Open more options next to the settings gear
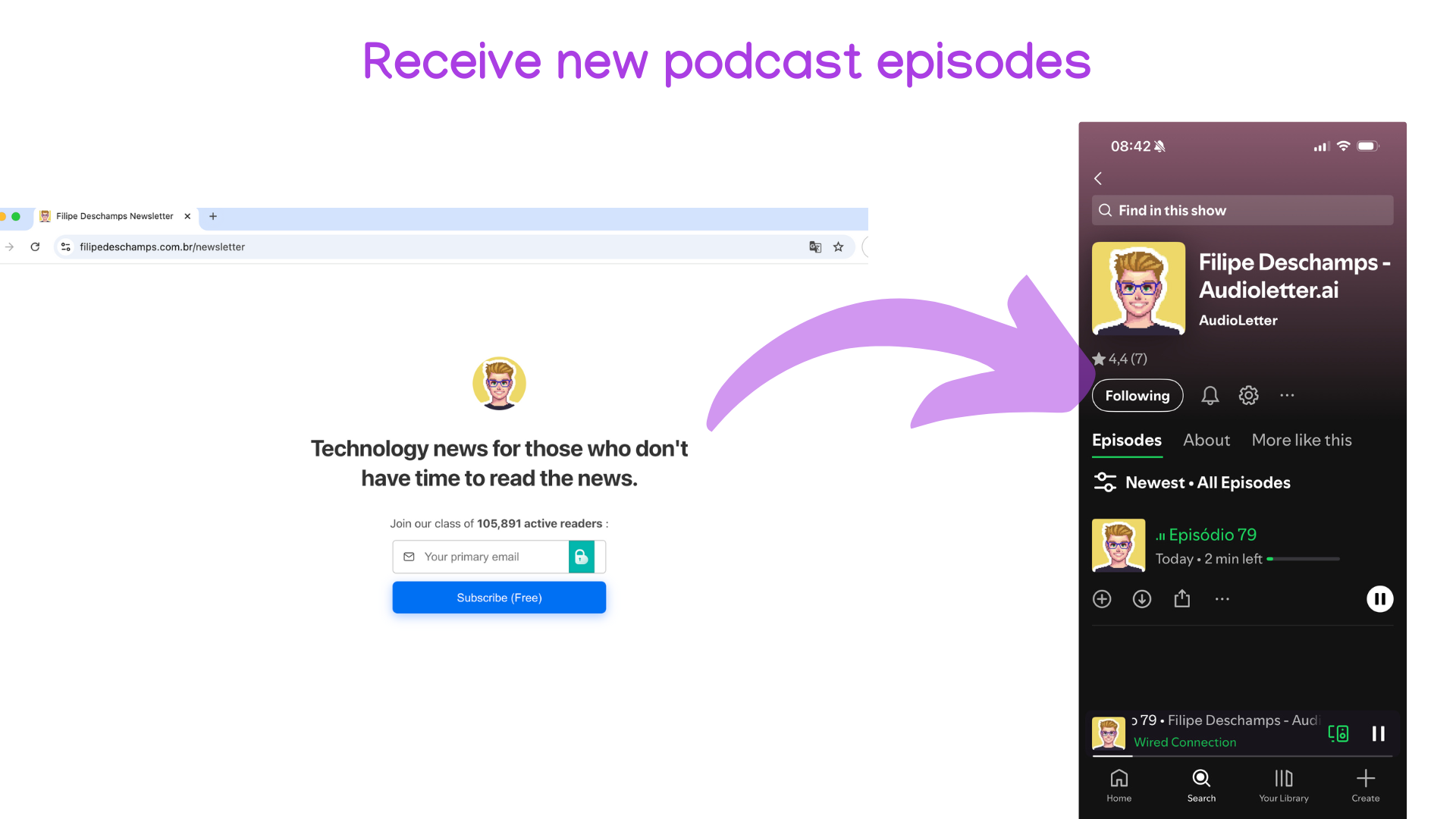 [1287, 395]
